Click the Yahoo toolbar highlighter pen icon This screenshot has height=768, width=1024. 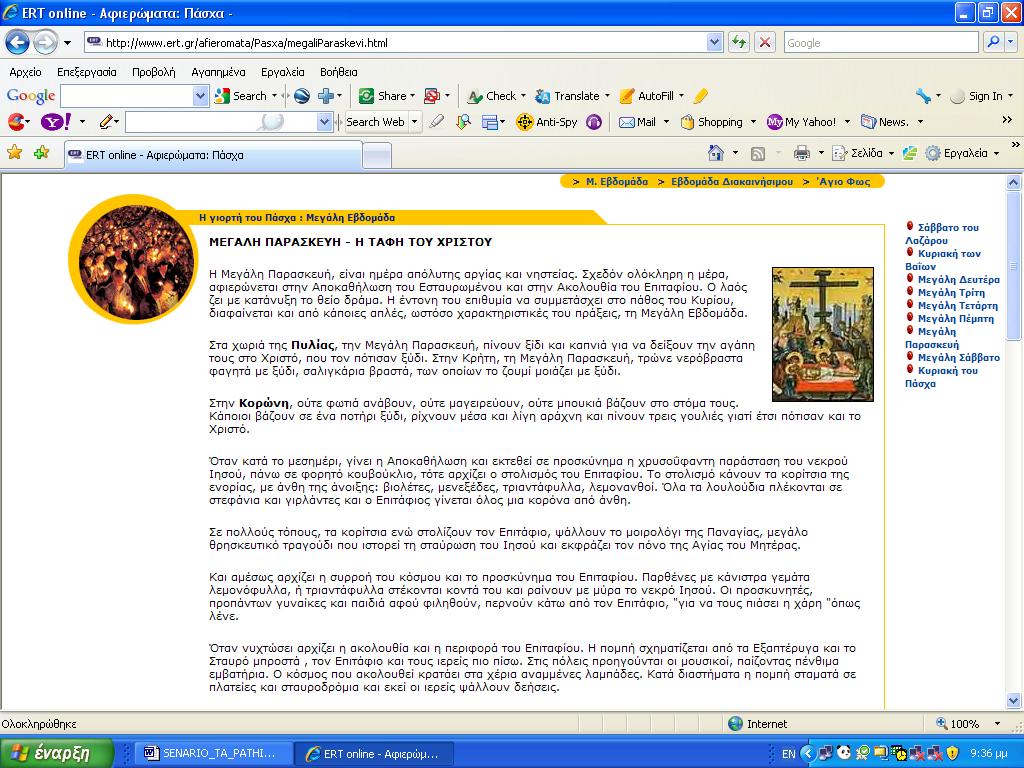coord(437,121)
